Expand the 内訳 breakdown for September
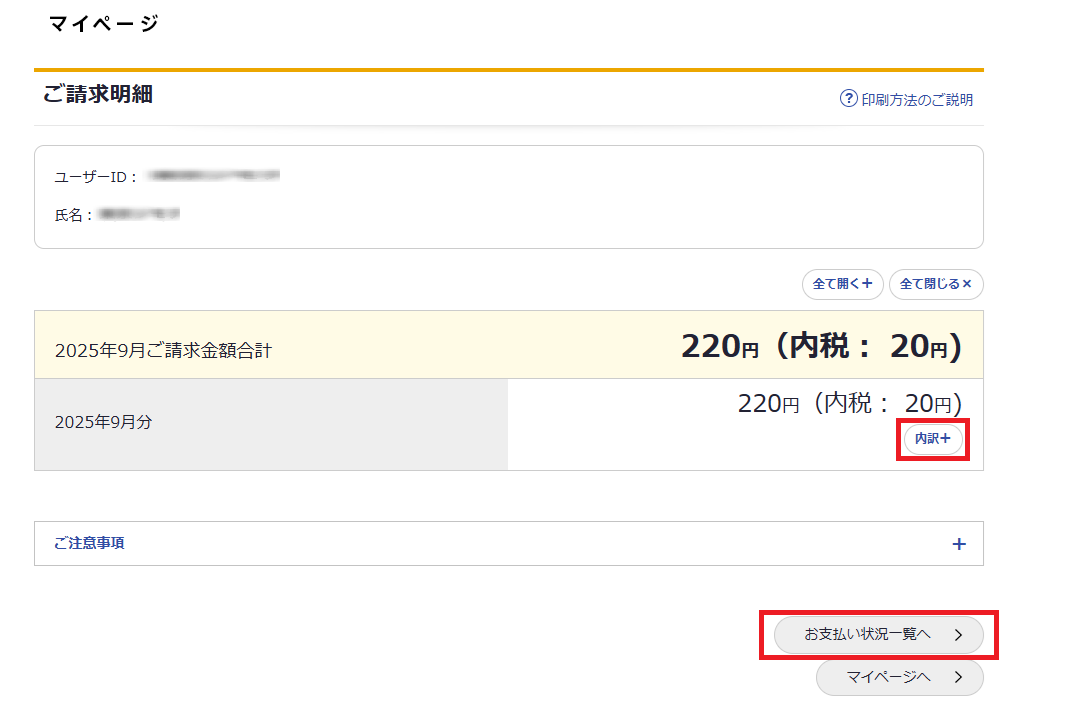The height and width of the screenshot is (712, 1081). pos(933,439)
